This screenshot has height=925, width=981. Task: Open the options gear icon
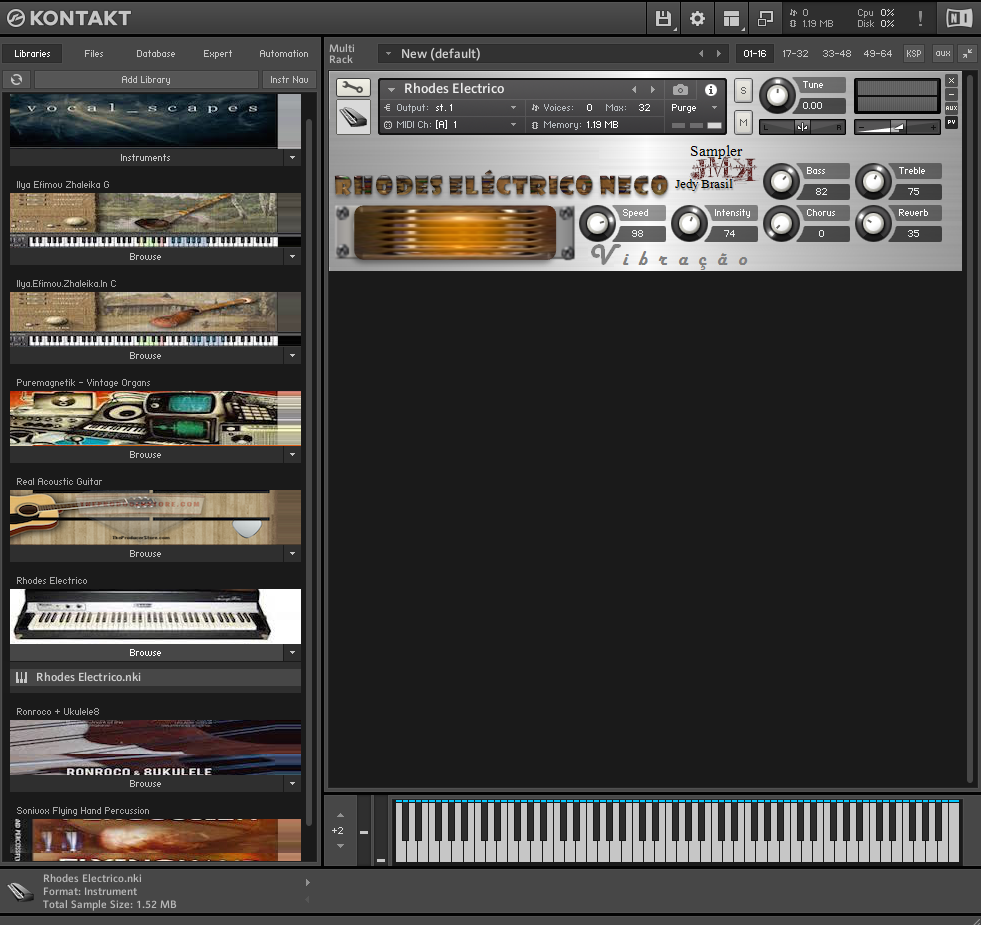pos(697,18)
